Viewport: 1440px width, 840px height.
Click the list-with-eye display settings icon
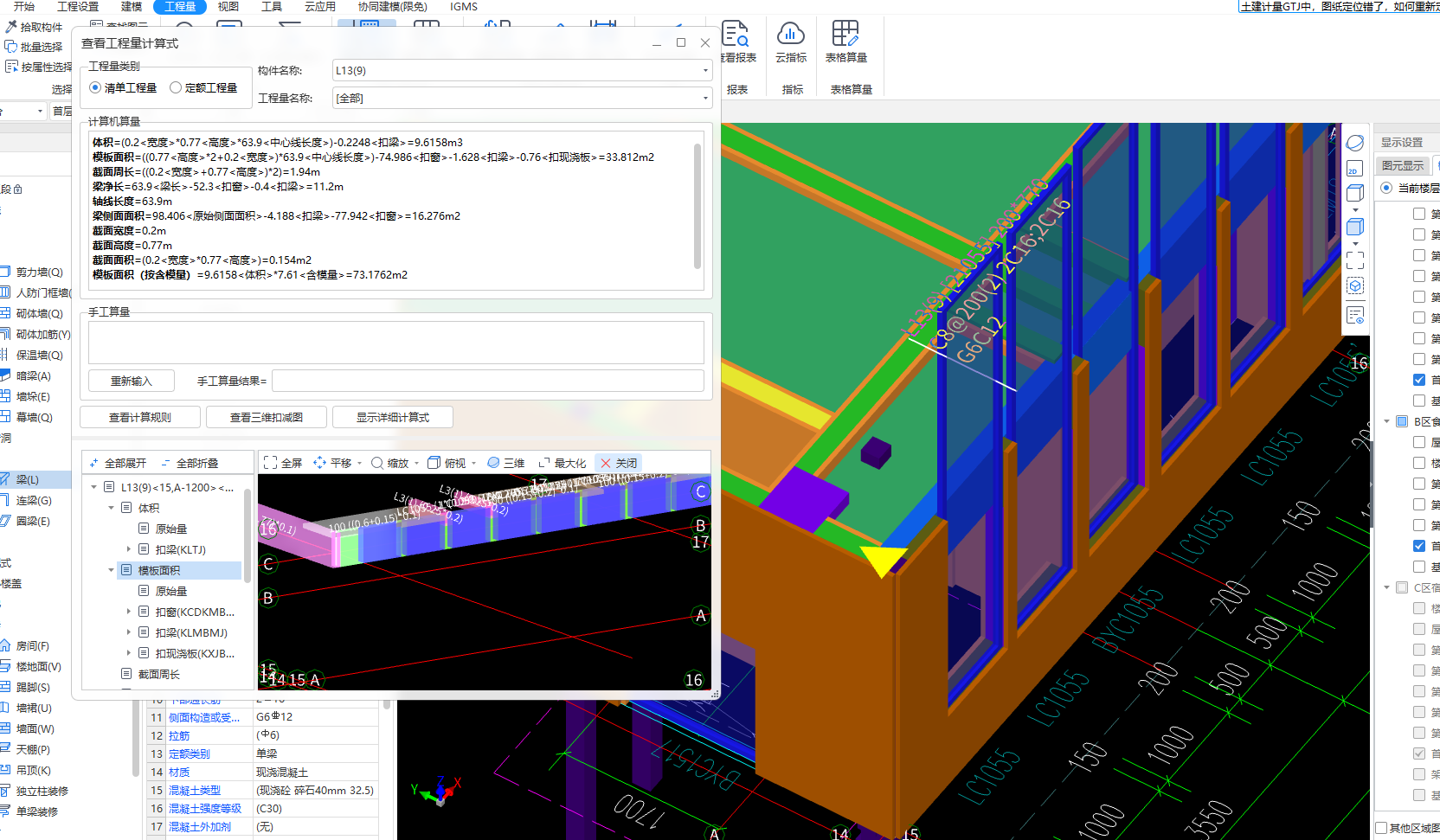[x=1355, y=316]
